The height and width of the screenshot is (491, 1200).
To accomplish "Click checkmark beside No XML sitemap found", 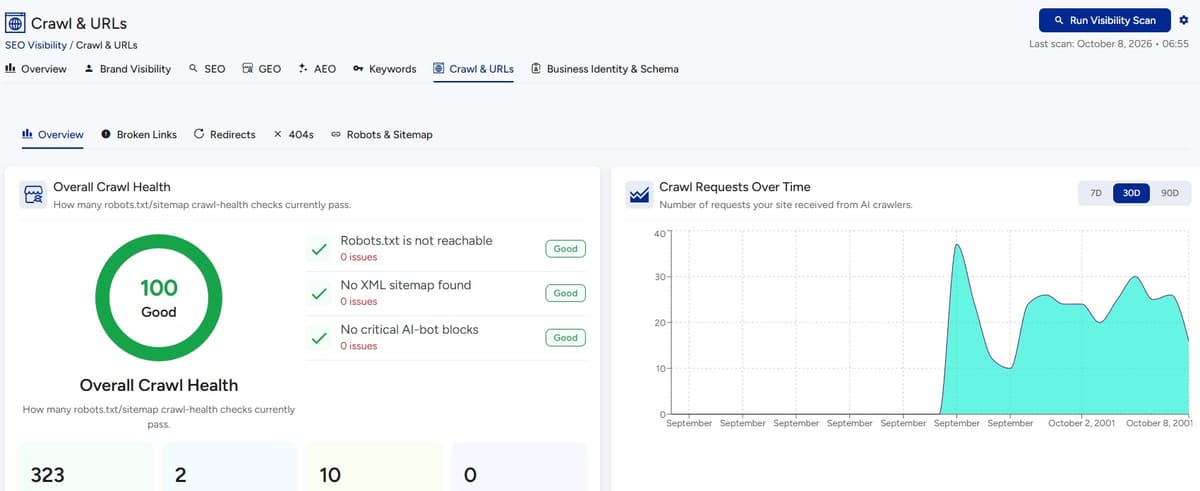I will (x=319, y=293).
